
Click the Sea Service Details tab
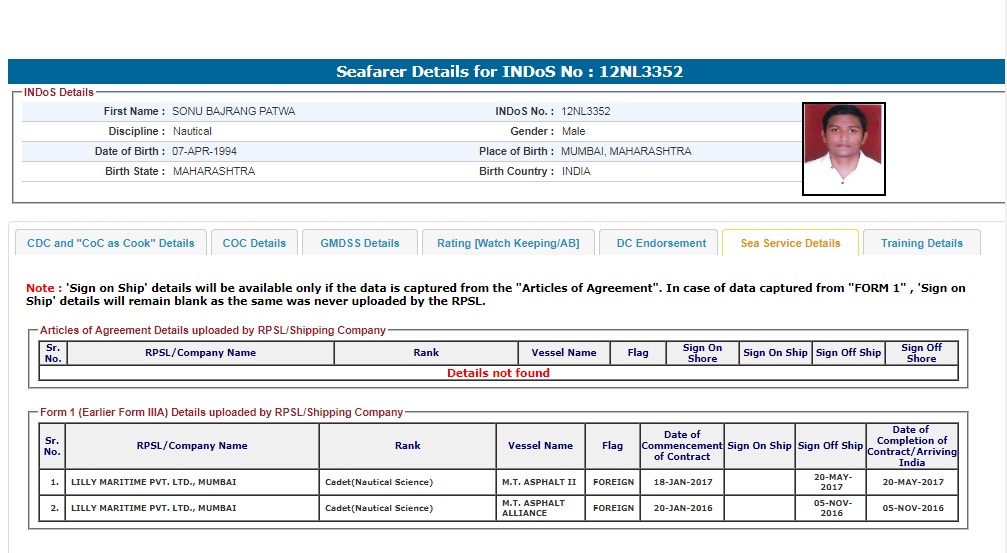790,243
